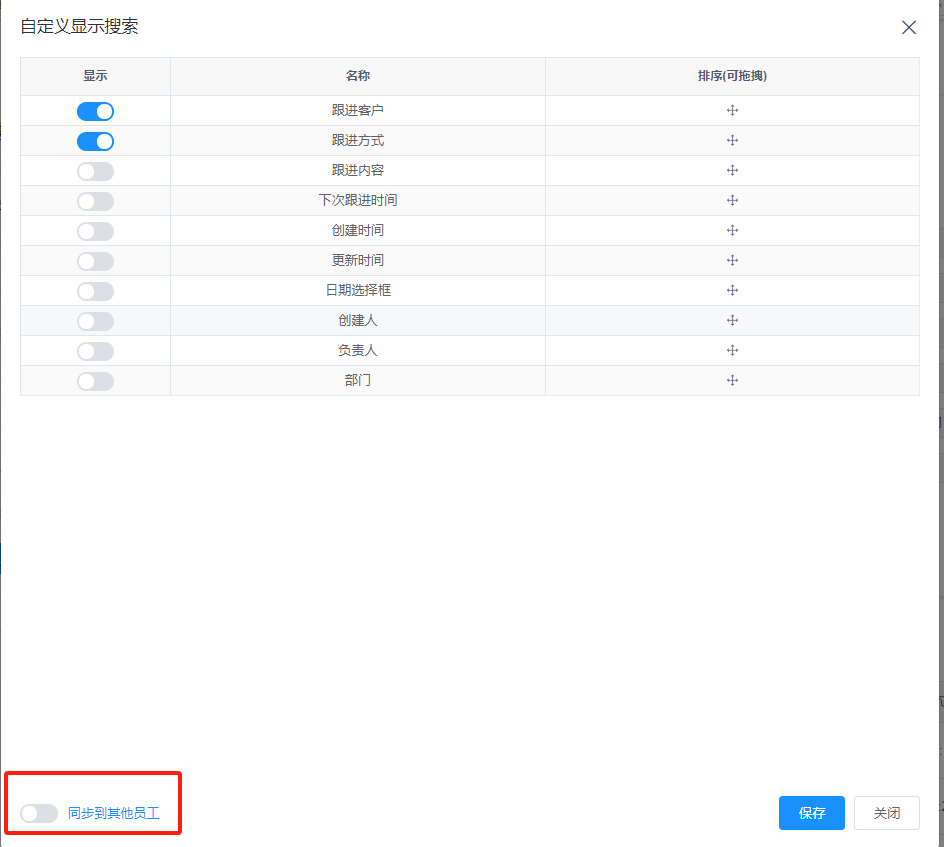Click the drag handle icon for 创建时间
The image size is (944, 847).
(732, 231)
